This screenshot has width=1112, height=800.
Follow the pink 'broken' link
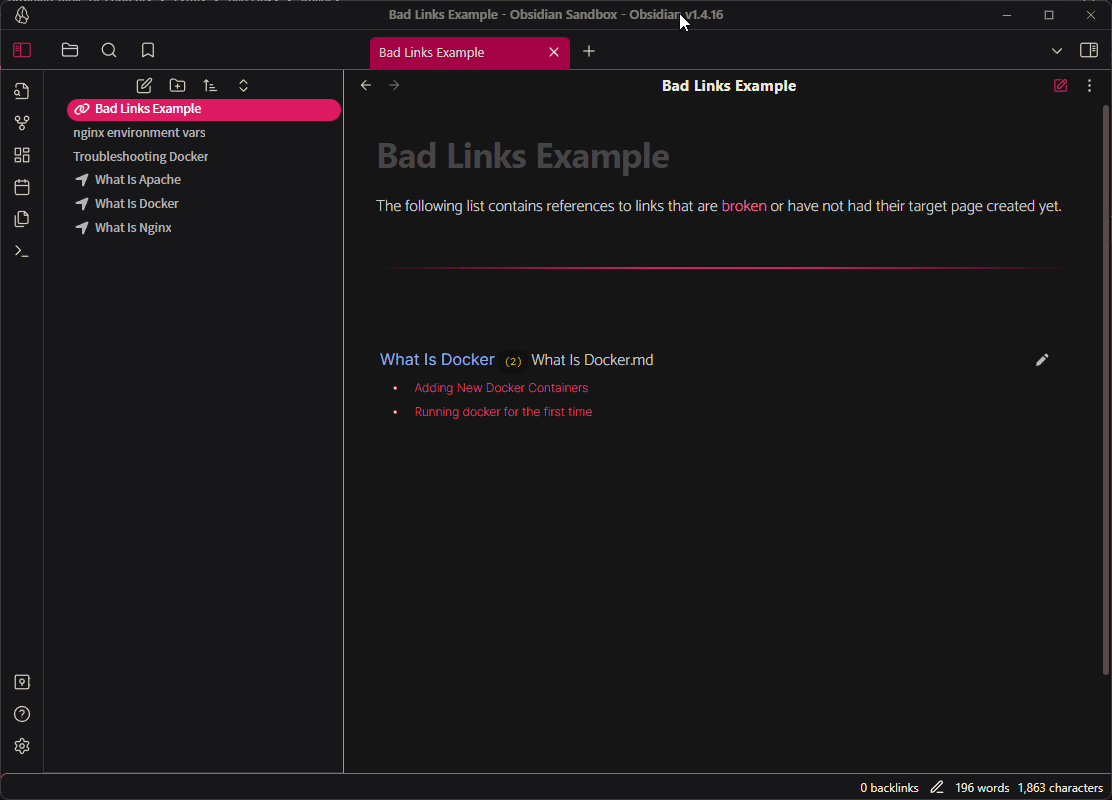(744, 206)
